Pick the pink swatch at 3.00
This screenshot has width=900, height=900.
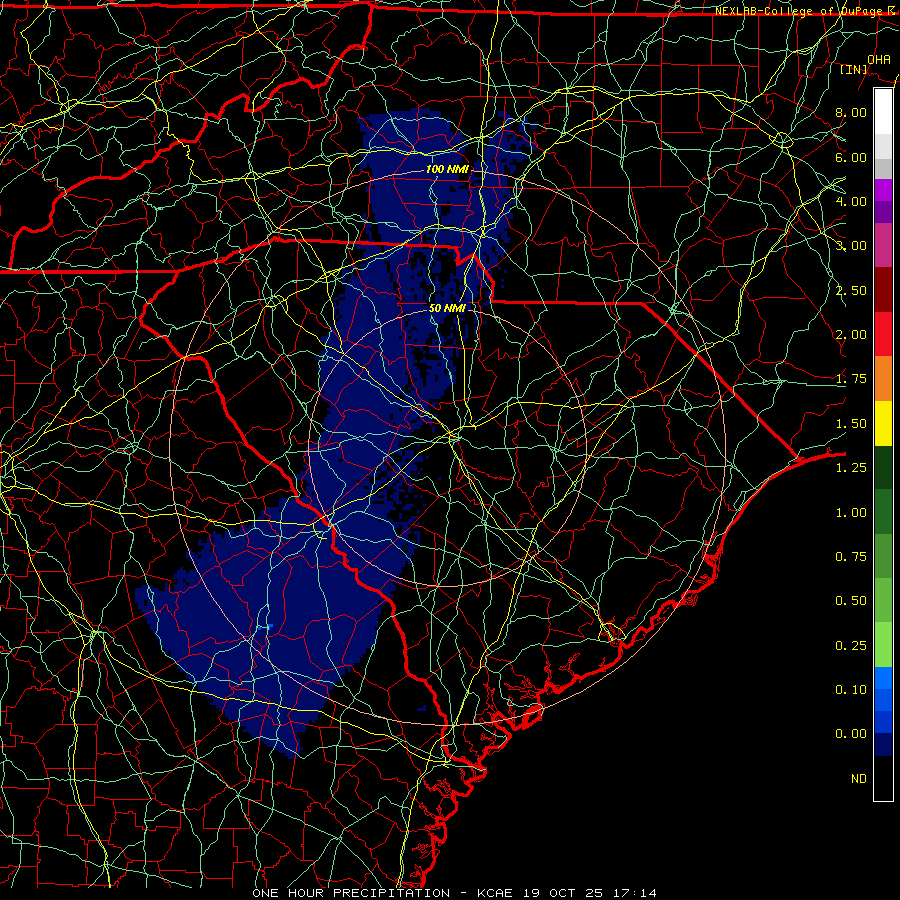(883, 245)
